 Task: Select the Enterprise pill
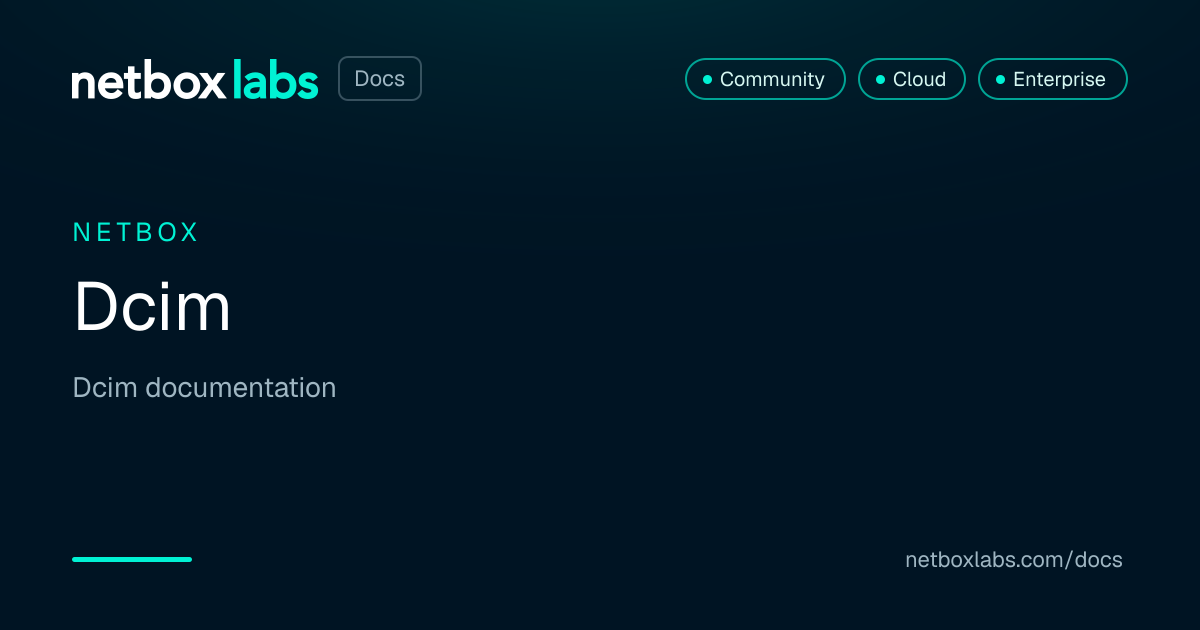[x=1053, y=79]
